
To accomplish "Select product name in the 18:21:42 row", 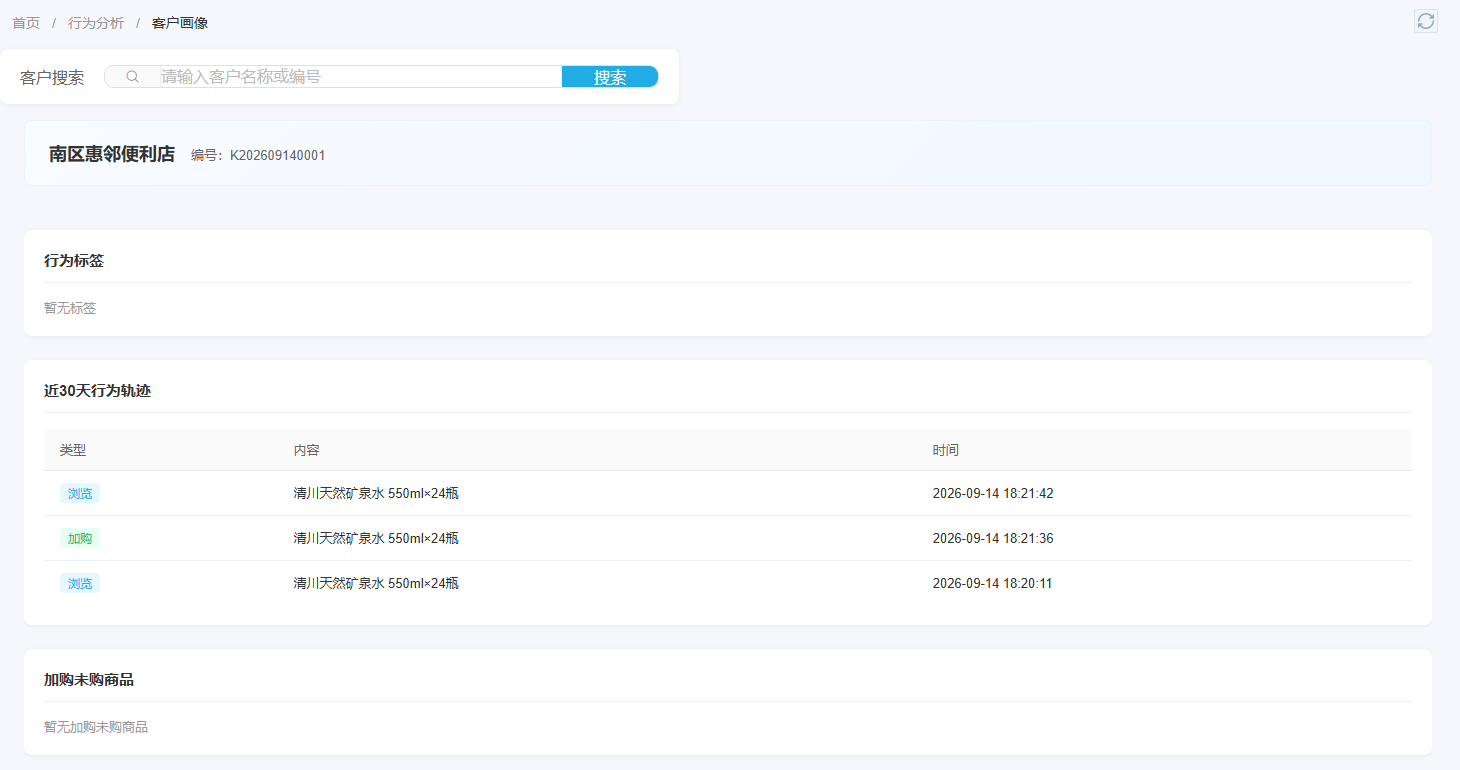I will (x=376, y=493).
